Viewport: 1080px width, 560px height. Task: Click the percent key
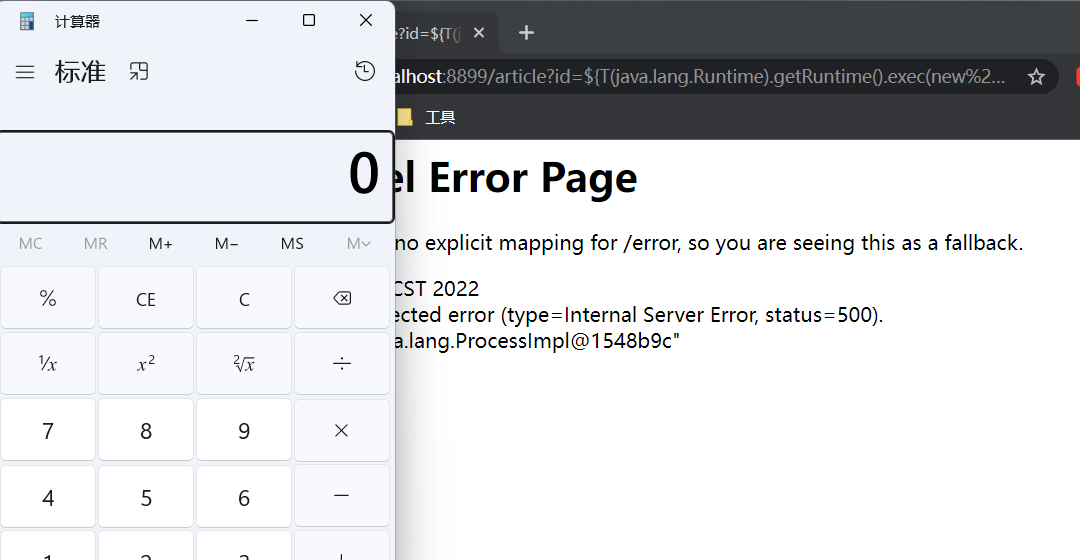48,298
